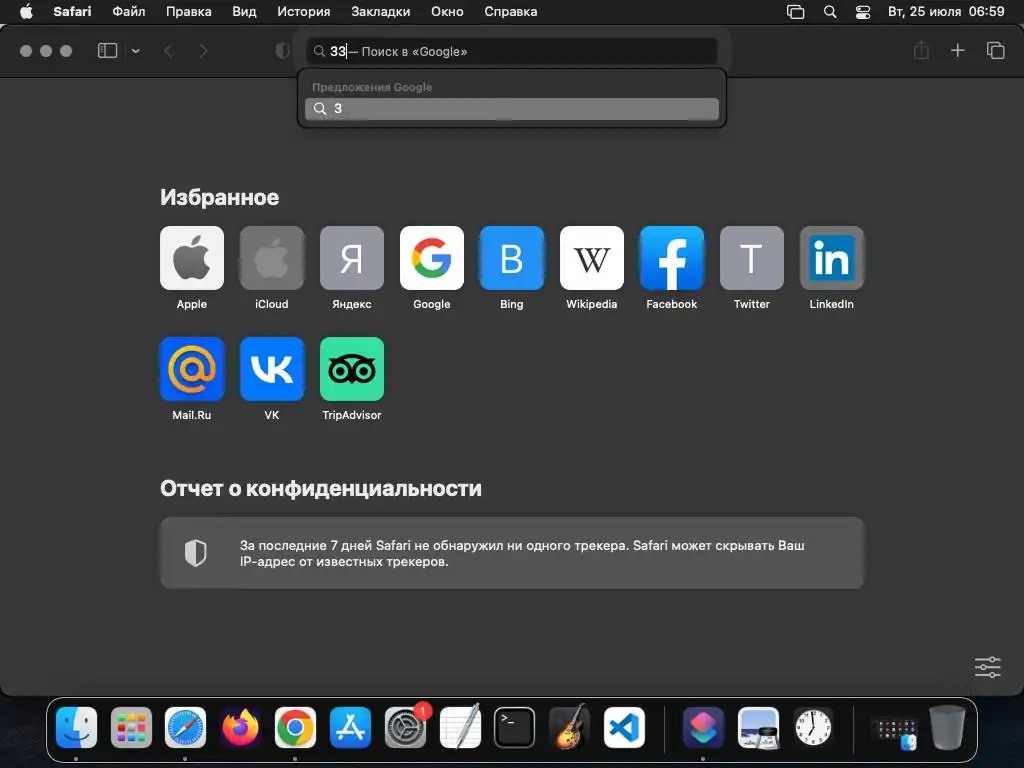
Task: Launch Visual Studio Code from the Dock
Action: 624,727
